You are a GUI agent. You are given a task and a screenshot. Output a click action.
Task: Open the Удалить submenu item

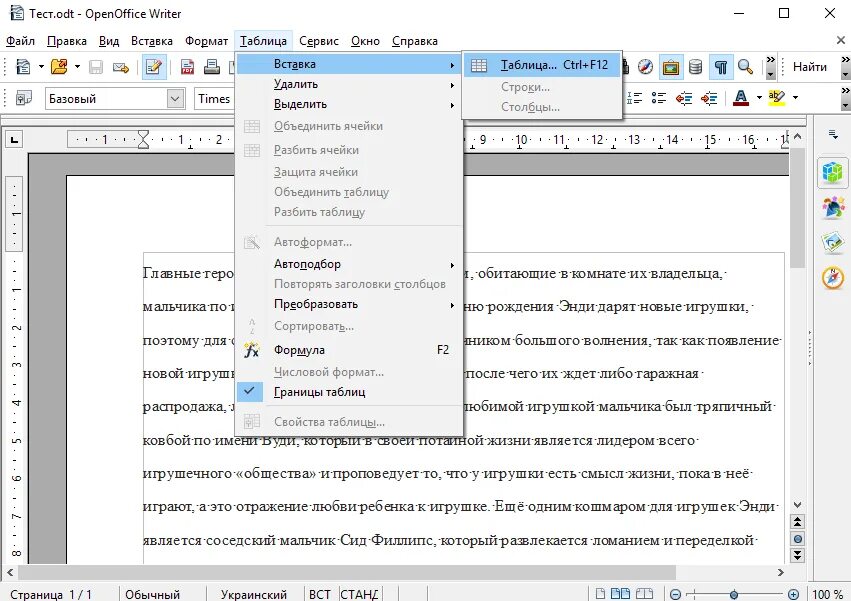tap(349, 84)
